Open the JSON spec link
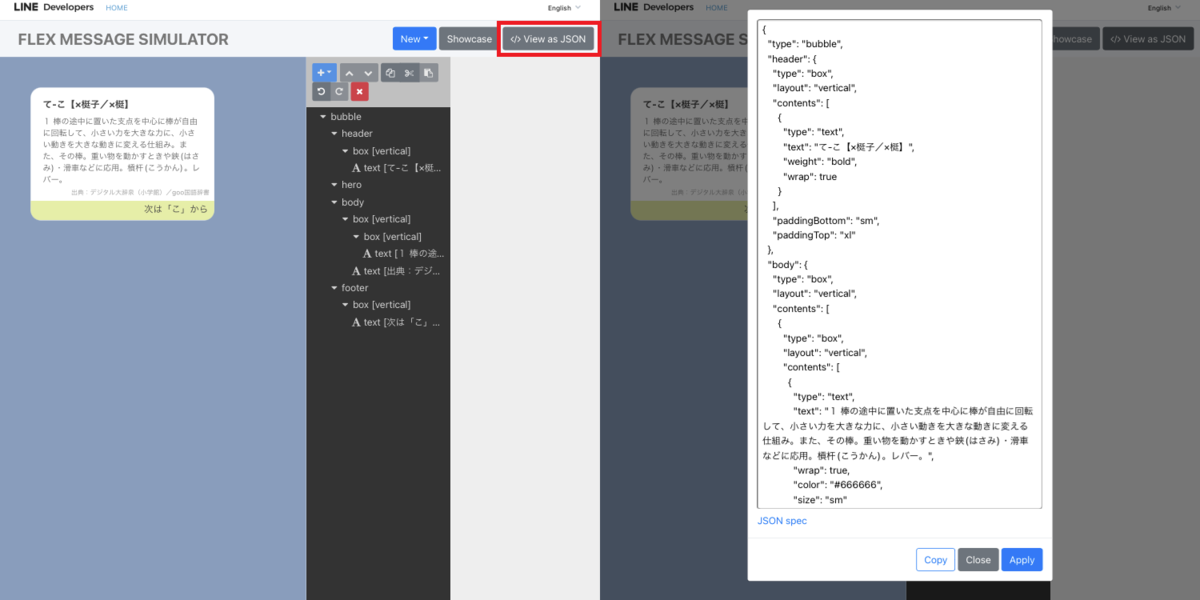 coord(782,521)
